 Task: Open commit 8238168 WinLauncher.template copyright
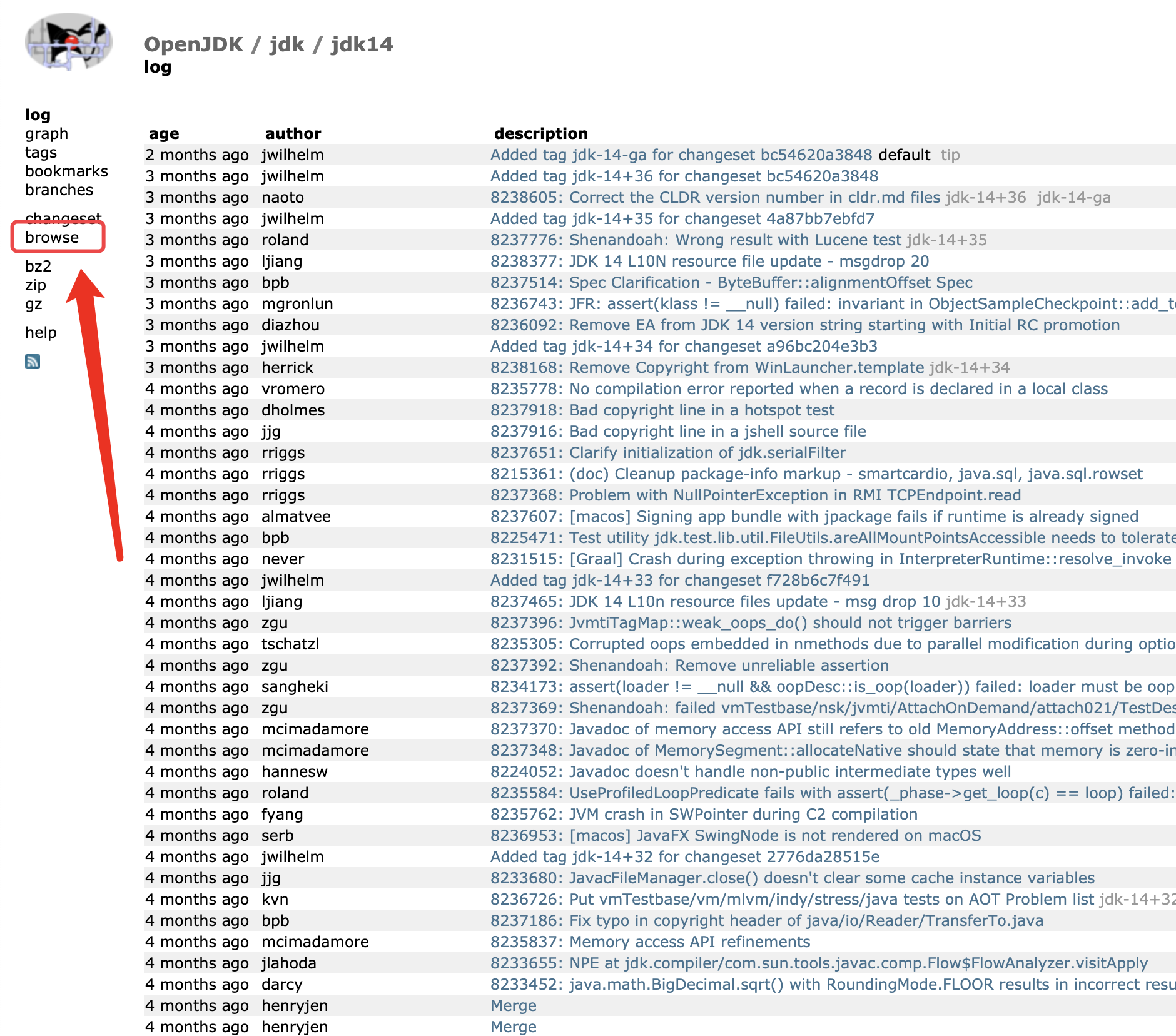click(707, 368)
